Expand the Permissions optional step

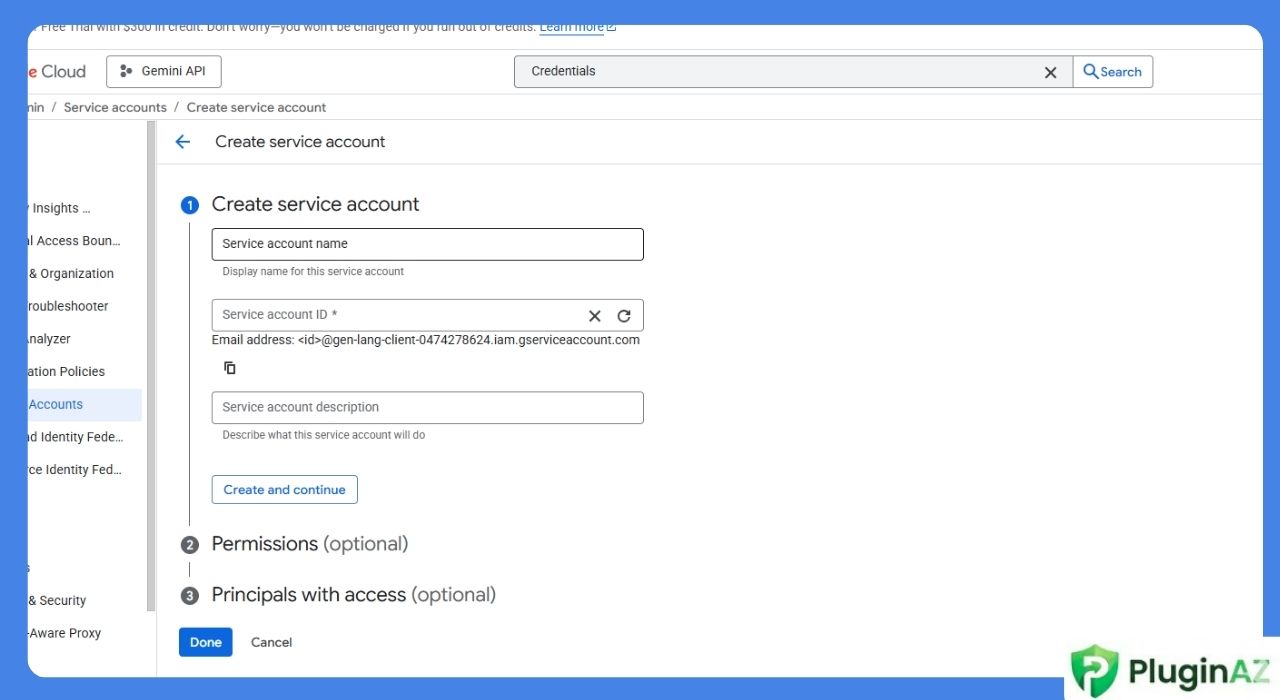pos(310,544)
